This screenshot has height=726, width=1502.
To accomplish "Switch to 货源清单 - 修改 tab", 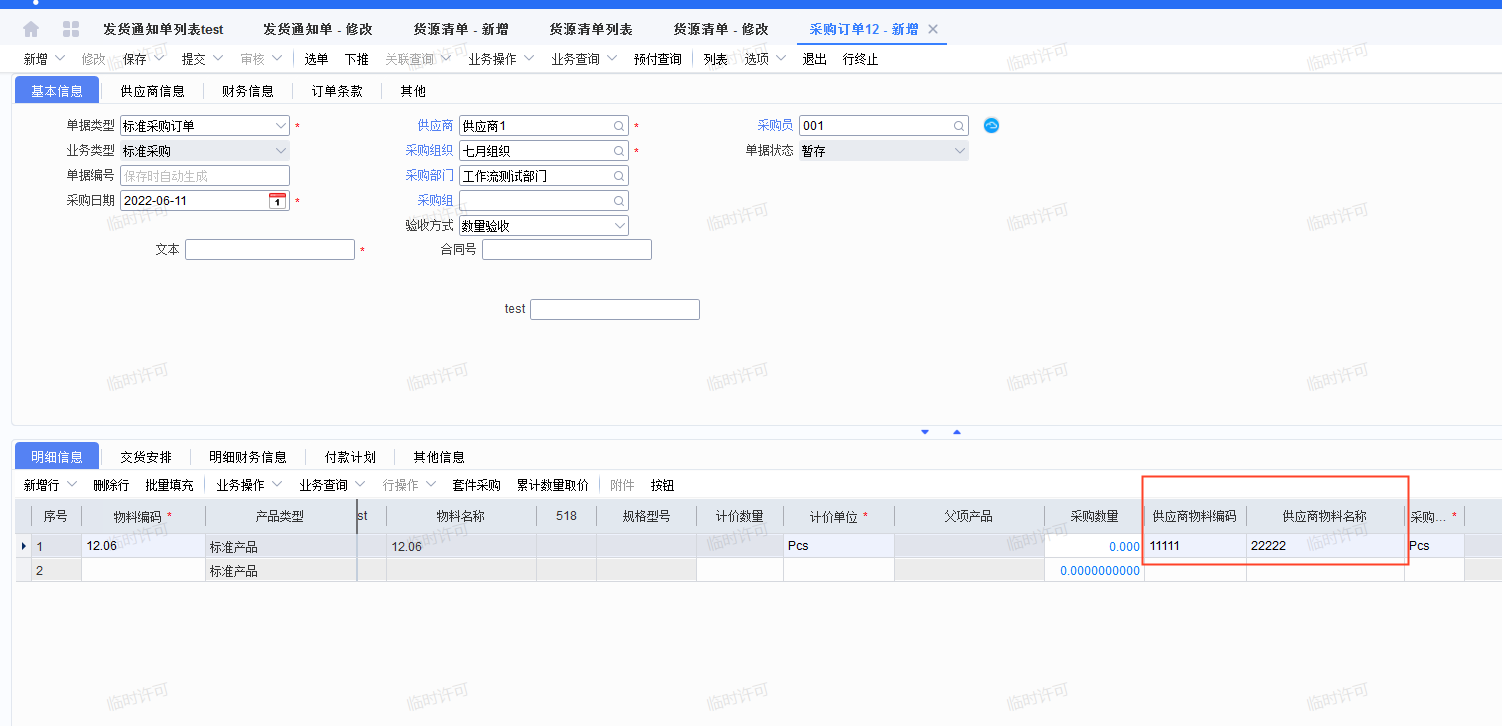I will pyautogui.click(x=721, y=29).
